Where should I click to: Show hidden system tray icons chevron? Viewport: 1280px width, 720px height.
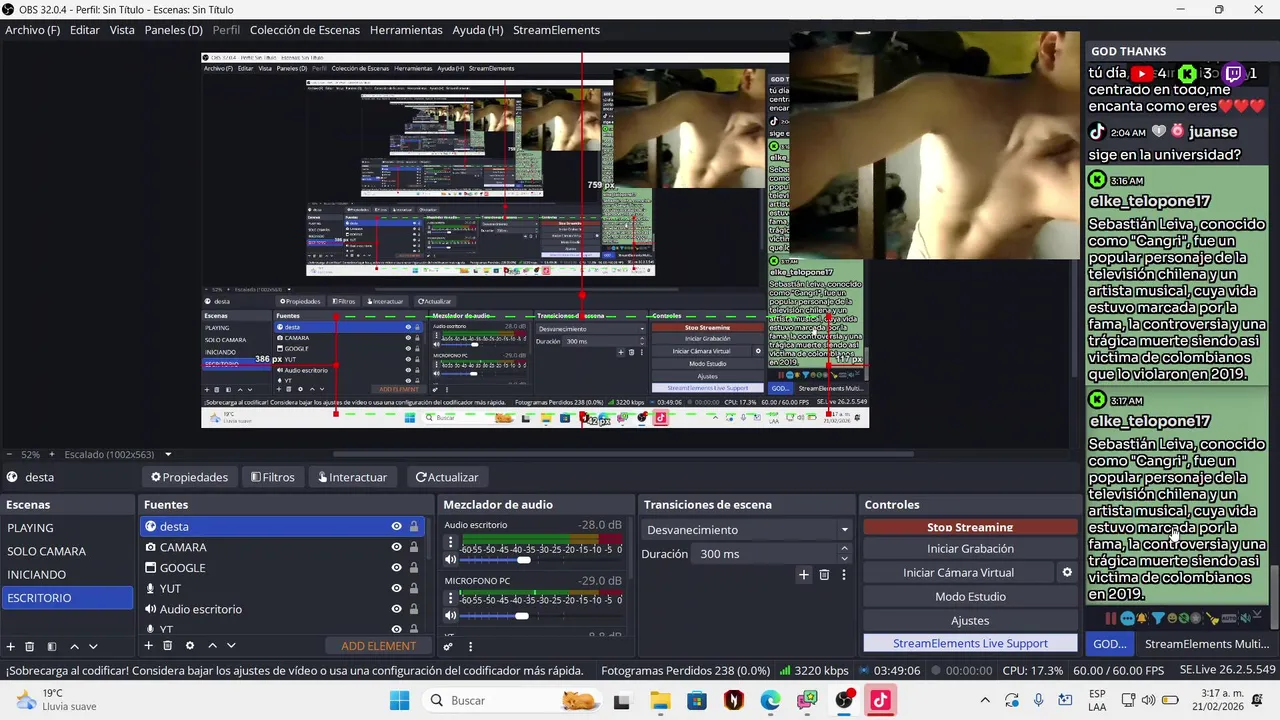985,701
